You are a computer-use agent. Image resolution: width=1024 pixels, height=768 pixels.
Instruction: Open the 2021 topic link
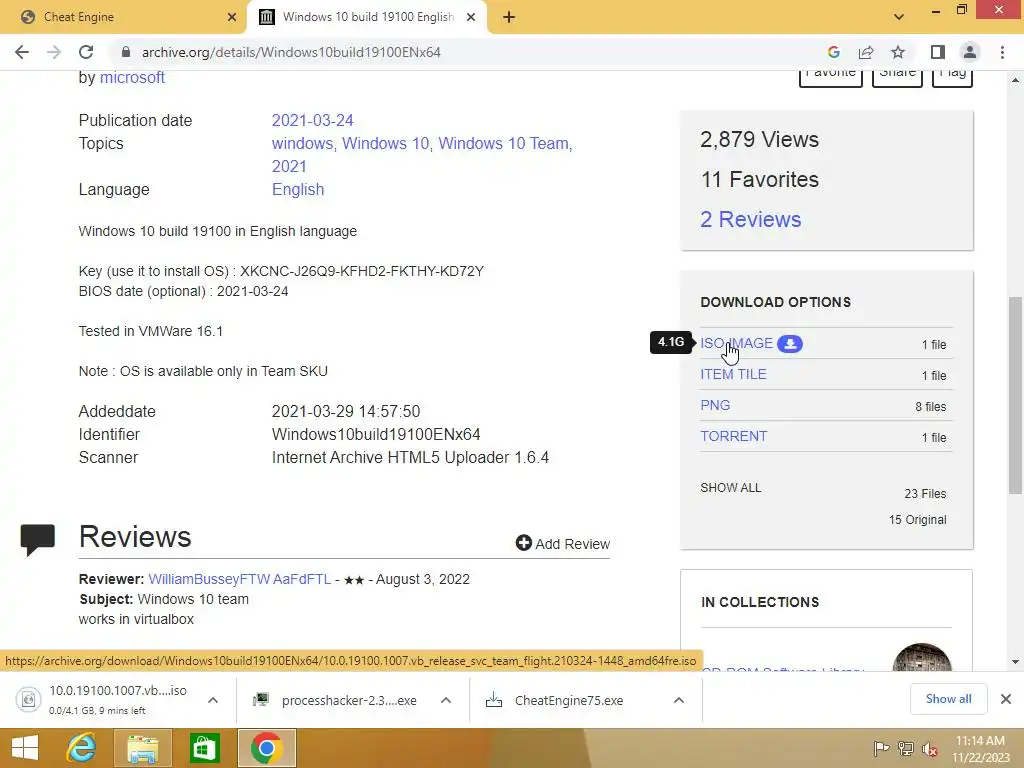(x=289, y=167)
